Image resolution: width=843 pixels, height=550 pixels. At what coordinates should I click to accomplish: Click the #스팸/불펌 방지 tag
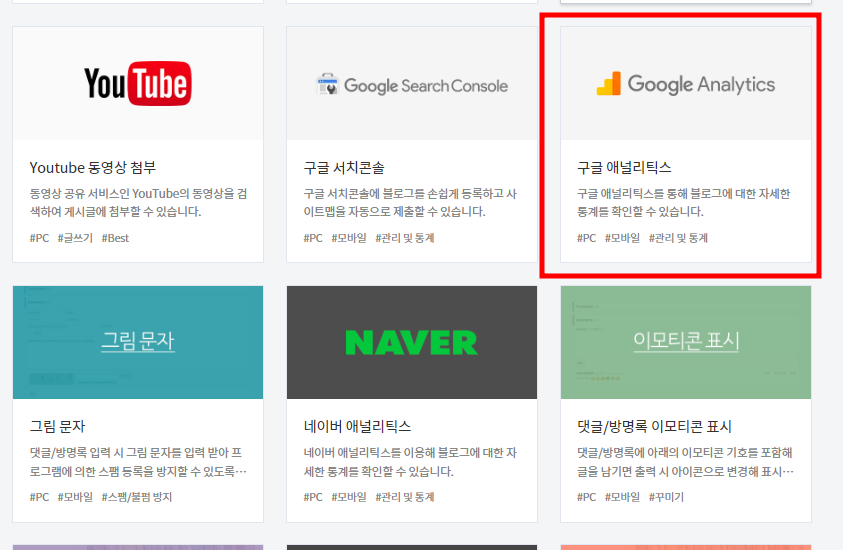coord(137,497)
